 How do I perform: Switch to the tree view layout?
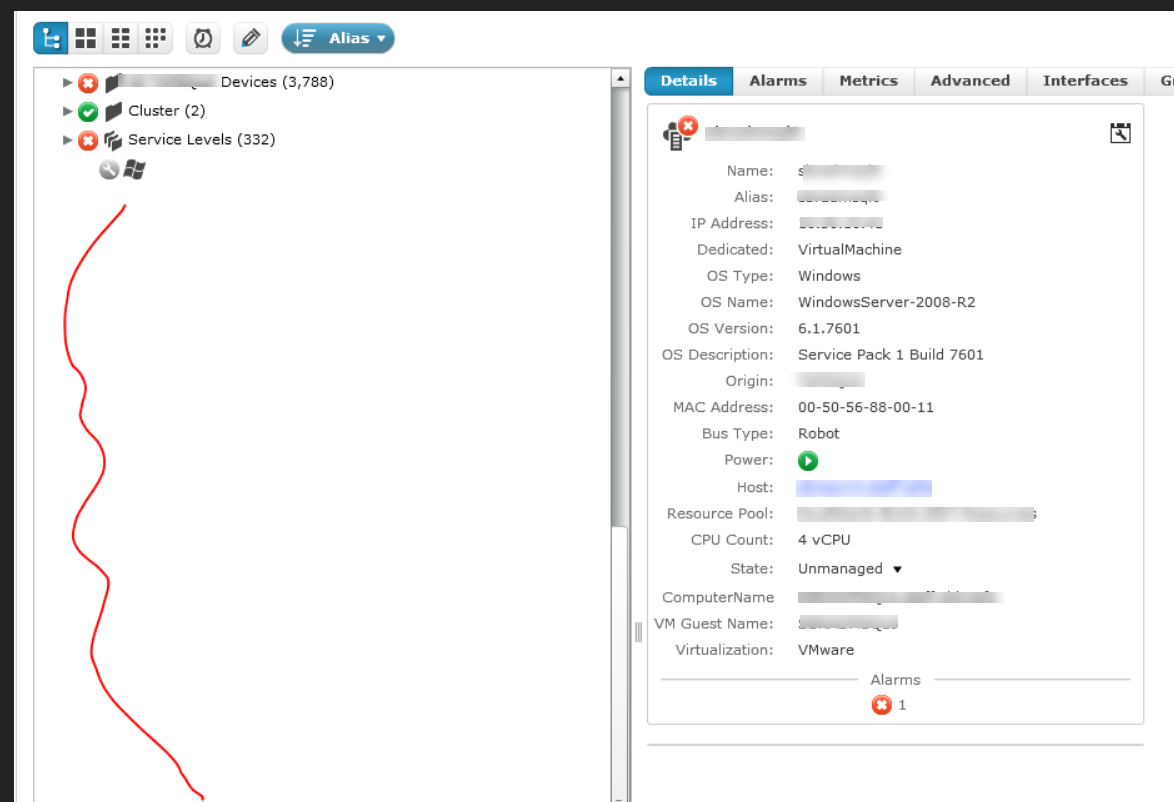click(51, 38)
